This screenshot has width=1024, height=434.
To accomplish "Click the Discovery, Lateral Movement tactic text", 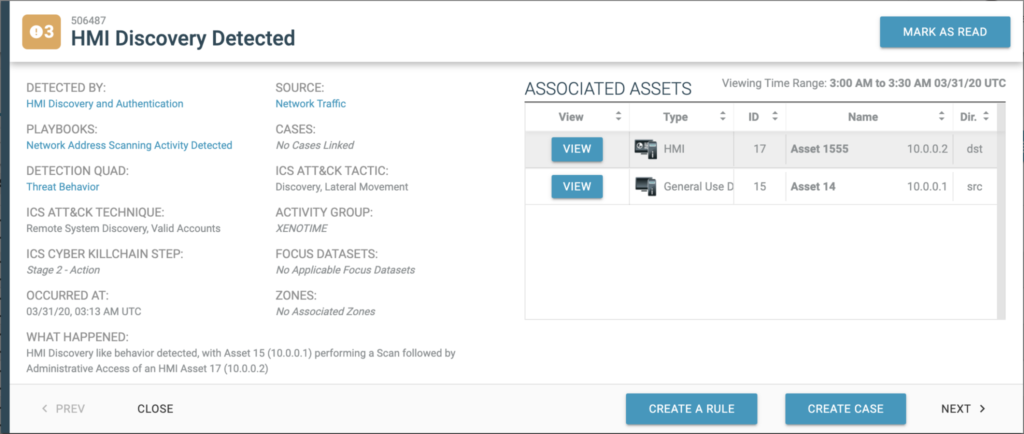I will click(342, 187).
